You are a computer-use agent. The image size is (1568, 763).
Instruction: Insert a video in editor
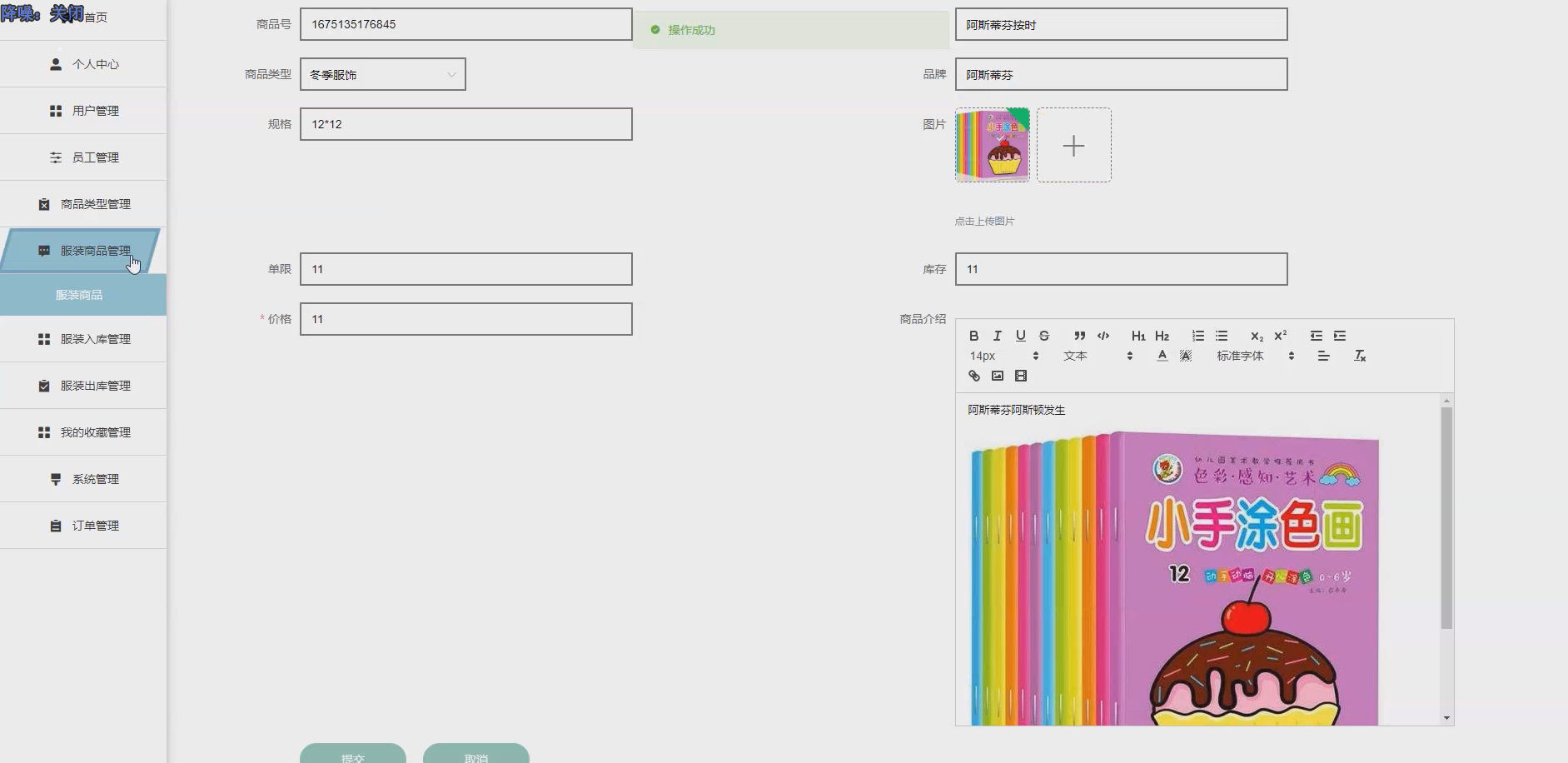click(x=1021, y=376)
